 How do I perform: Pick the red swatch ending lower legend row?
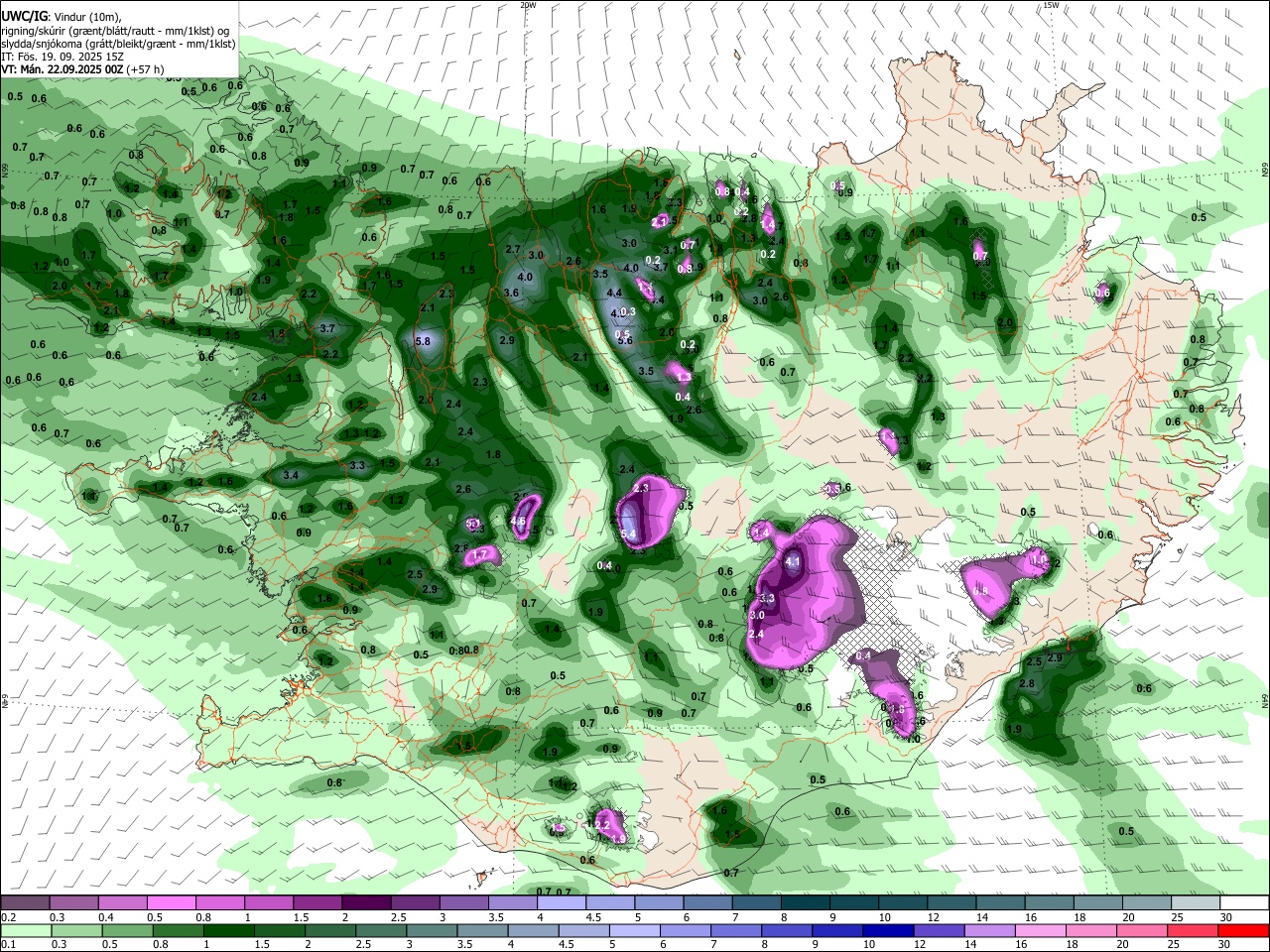pos(1244,930)
